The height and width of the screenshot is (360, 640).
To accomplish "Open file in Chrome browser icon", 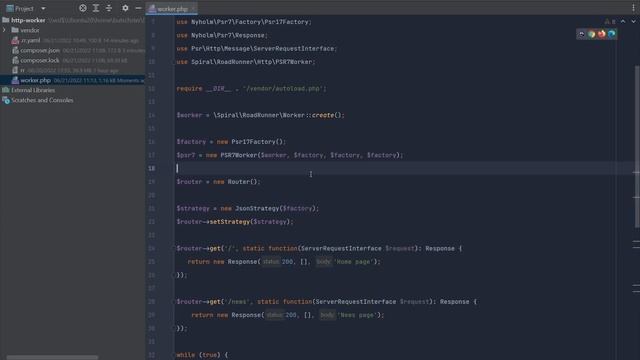I will pyautogui.click(x=591, y=34).
